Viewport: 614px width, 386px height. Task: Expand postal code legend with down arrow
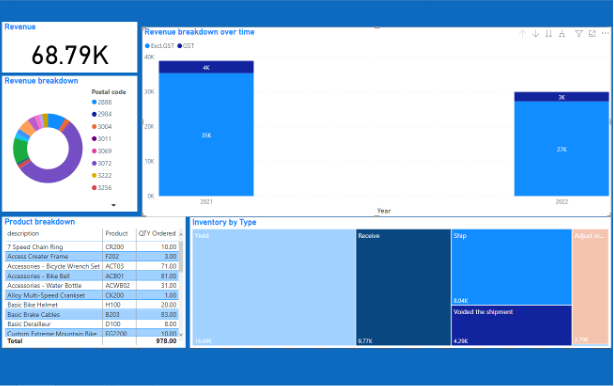coord(114,205)
